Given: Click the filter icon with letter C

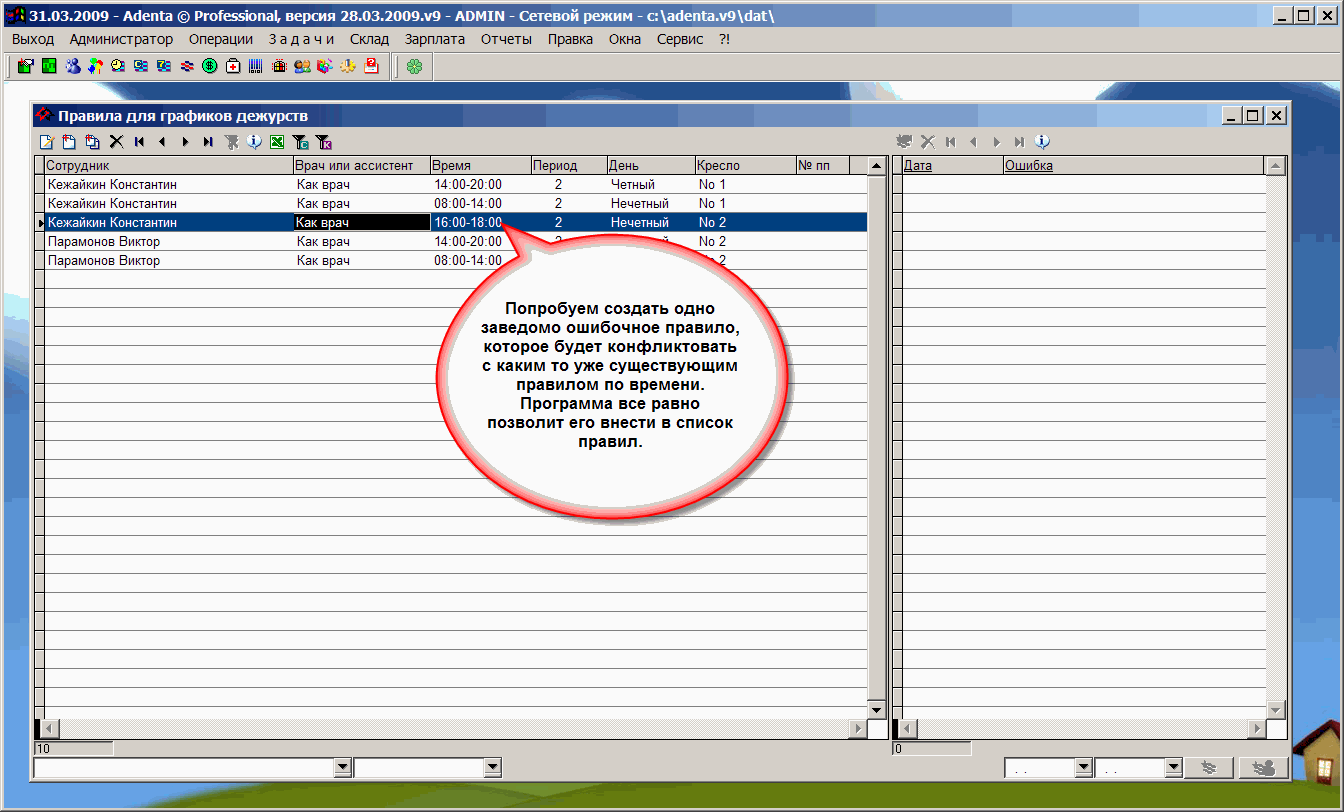Looking at the screenshot, I should 300,142.
